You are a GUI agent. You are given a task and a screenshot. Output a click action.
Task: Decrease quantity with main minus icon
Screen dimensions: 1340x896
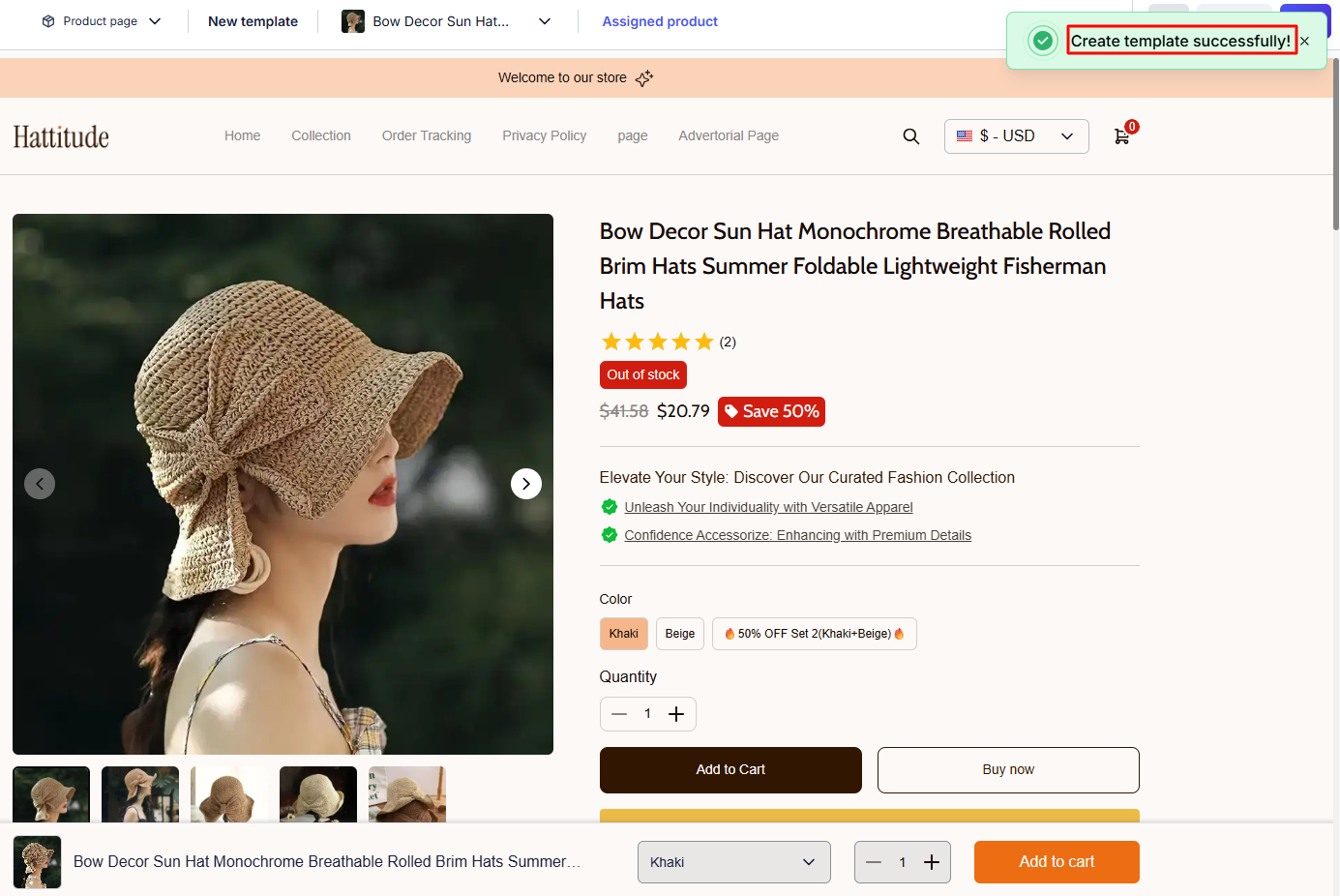pyautogui.click(x=619, y=714)
